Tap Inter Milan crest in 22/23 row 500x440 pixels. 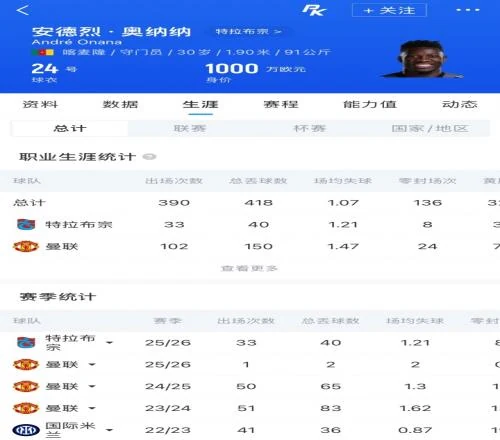click(x=26, y=430)
